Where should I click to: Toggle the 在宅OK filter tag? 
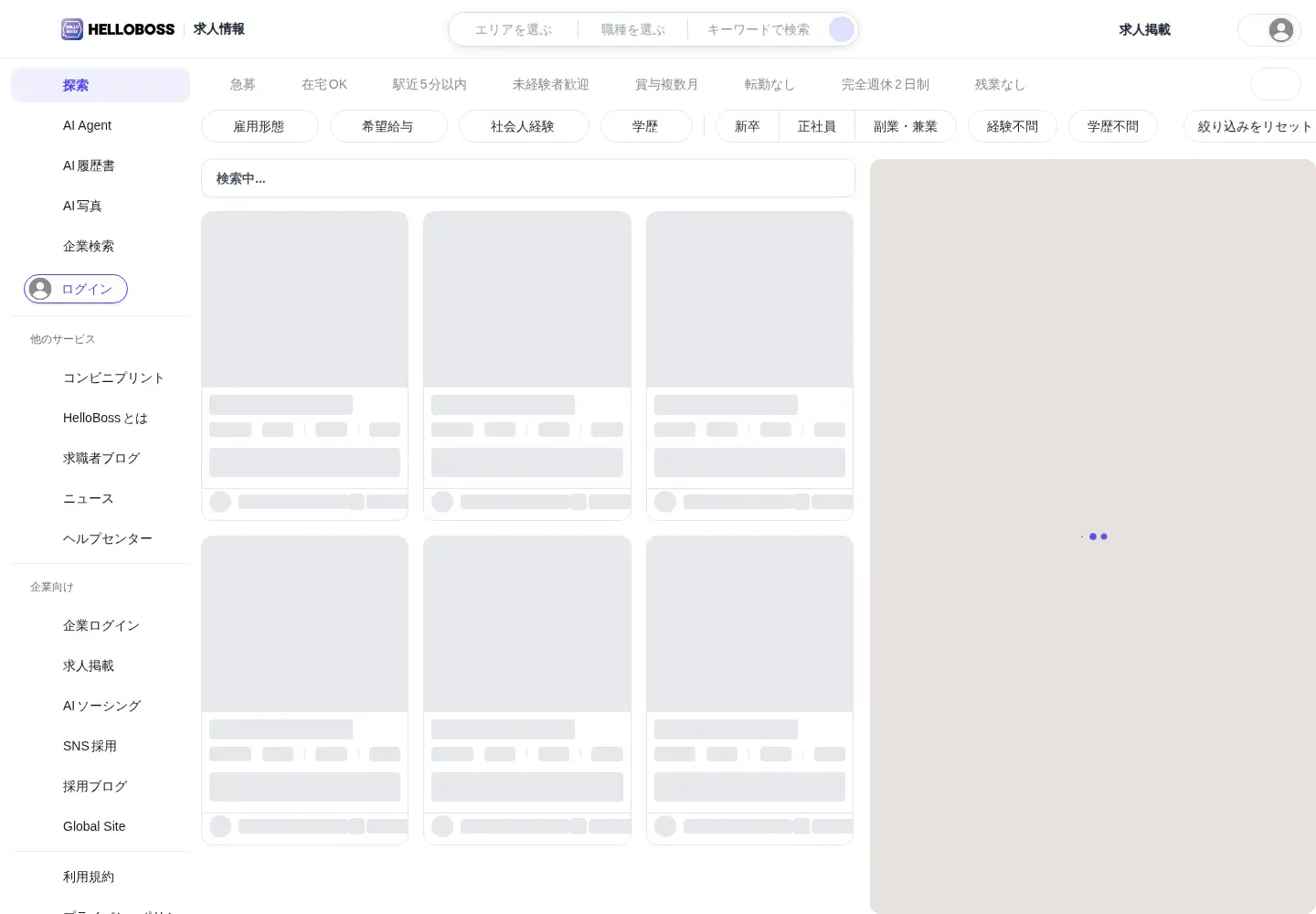324,84
